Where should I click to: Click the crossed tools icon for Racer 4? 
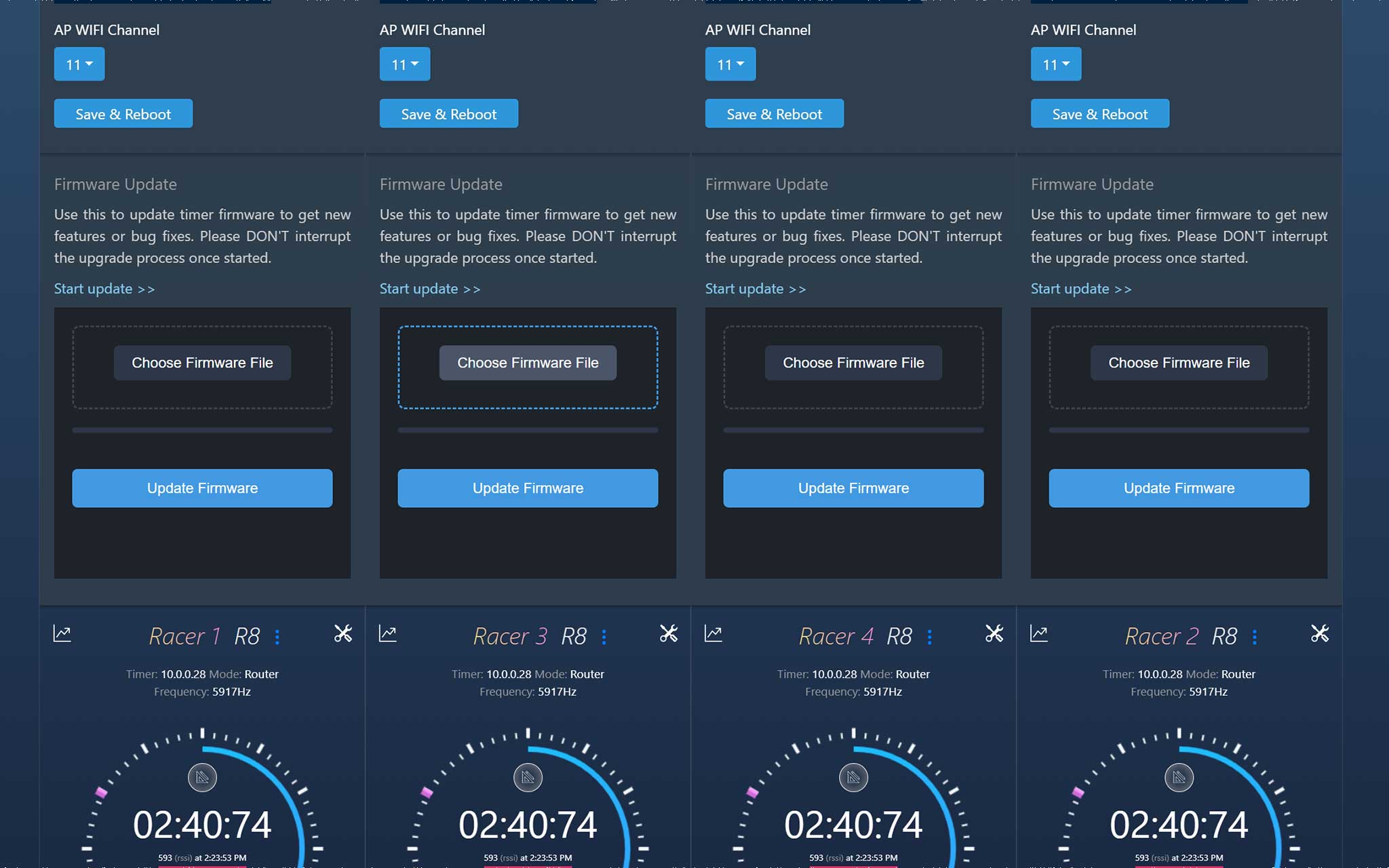click(994, 633)
